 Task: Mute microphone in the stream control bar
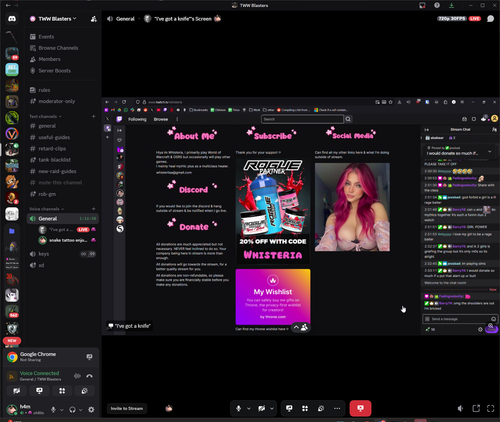pos(238,408)
